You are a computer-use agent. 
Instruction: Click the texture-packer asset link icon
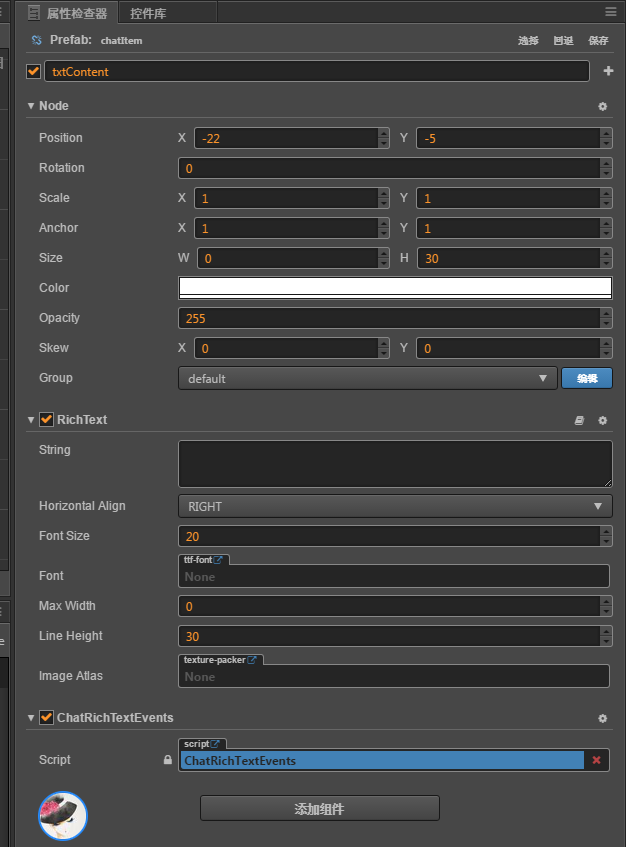coord(253,660)
